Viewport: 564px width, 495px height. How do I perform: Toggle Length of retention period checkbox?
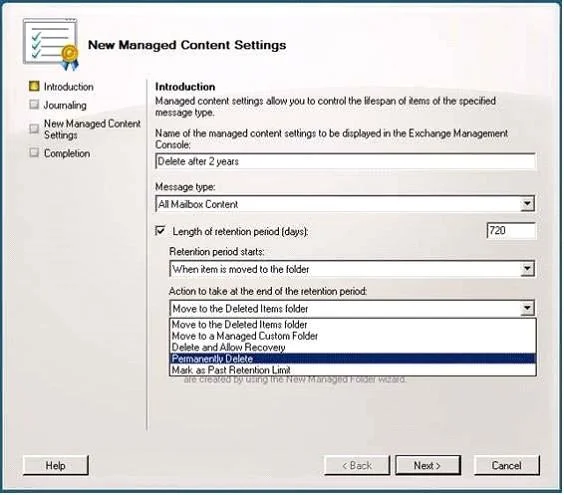160,230
